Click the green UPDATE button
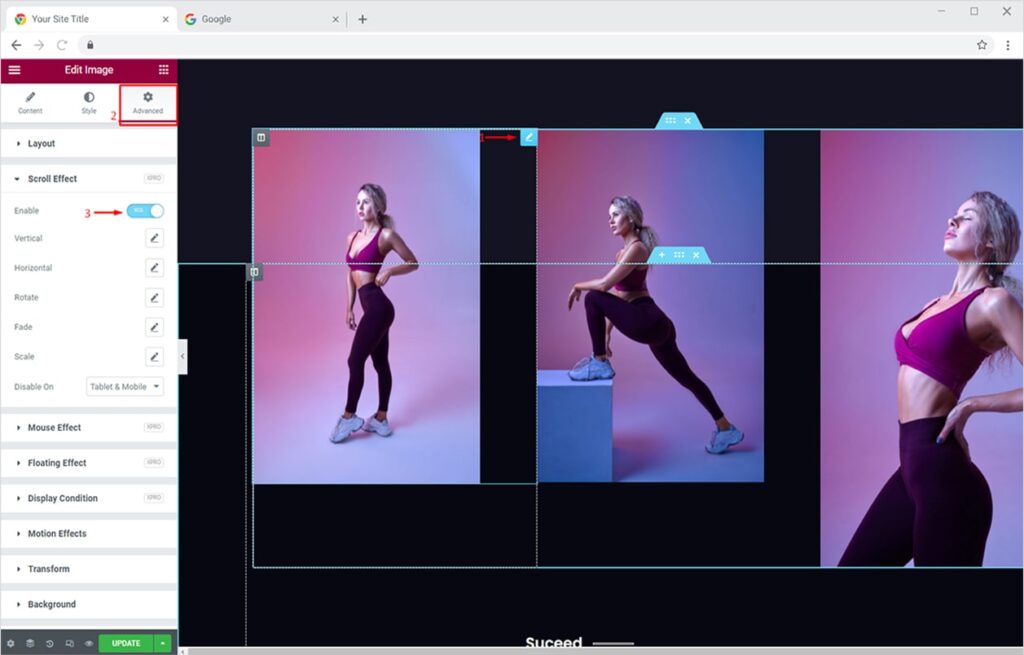1024x655 pixels. click(126, 643)
